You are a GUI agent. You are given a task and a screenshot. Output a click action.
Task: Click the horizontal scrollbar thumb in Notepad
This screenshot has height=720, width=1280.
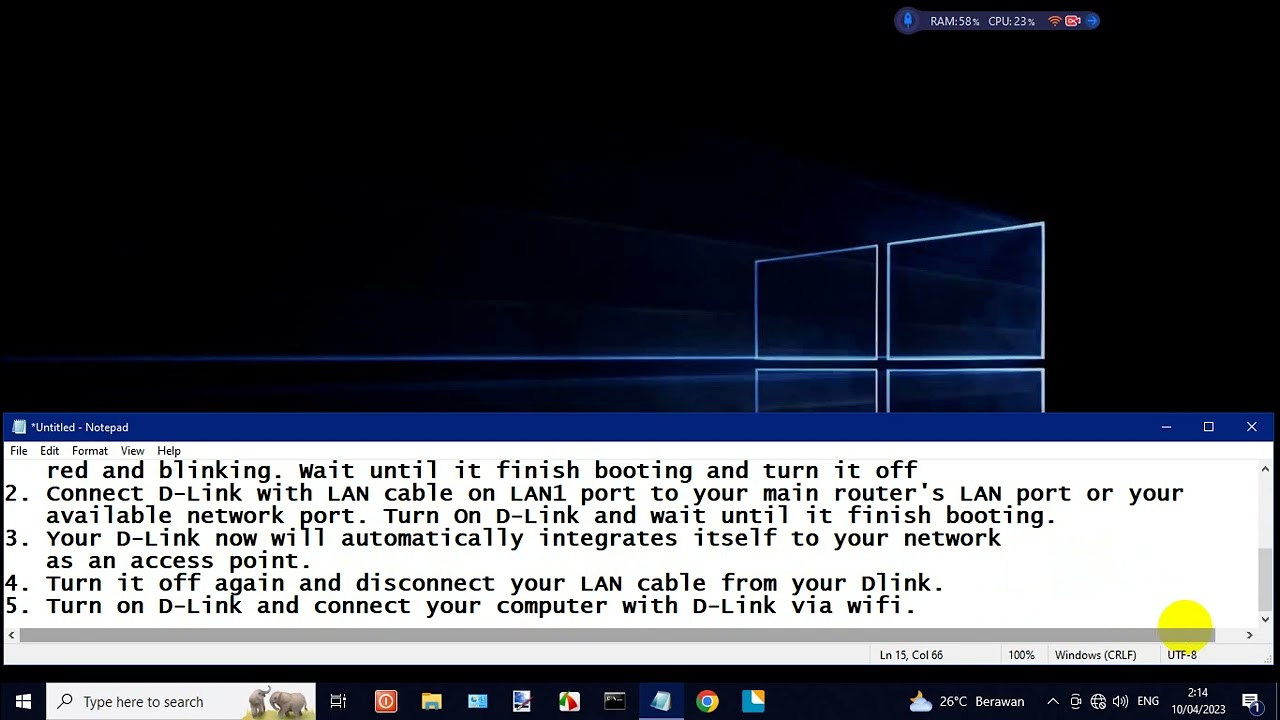(x=617, y=635)
